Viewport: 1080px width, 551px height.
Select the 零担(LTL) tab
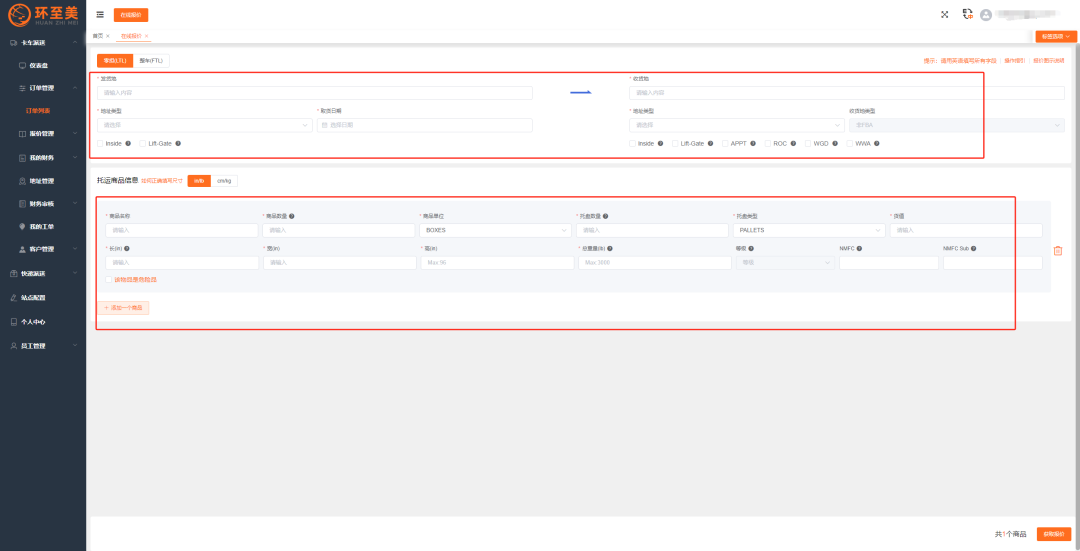pos(114,61)
